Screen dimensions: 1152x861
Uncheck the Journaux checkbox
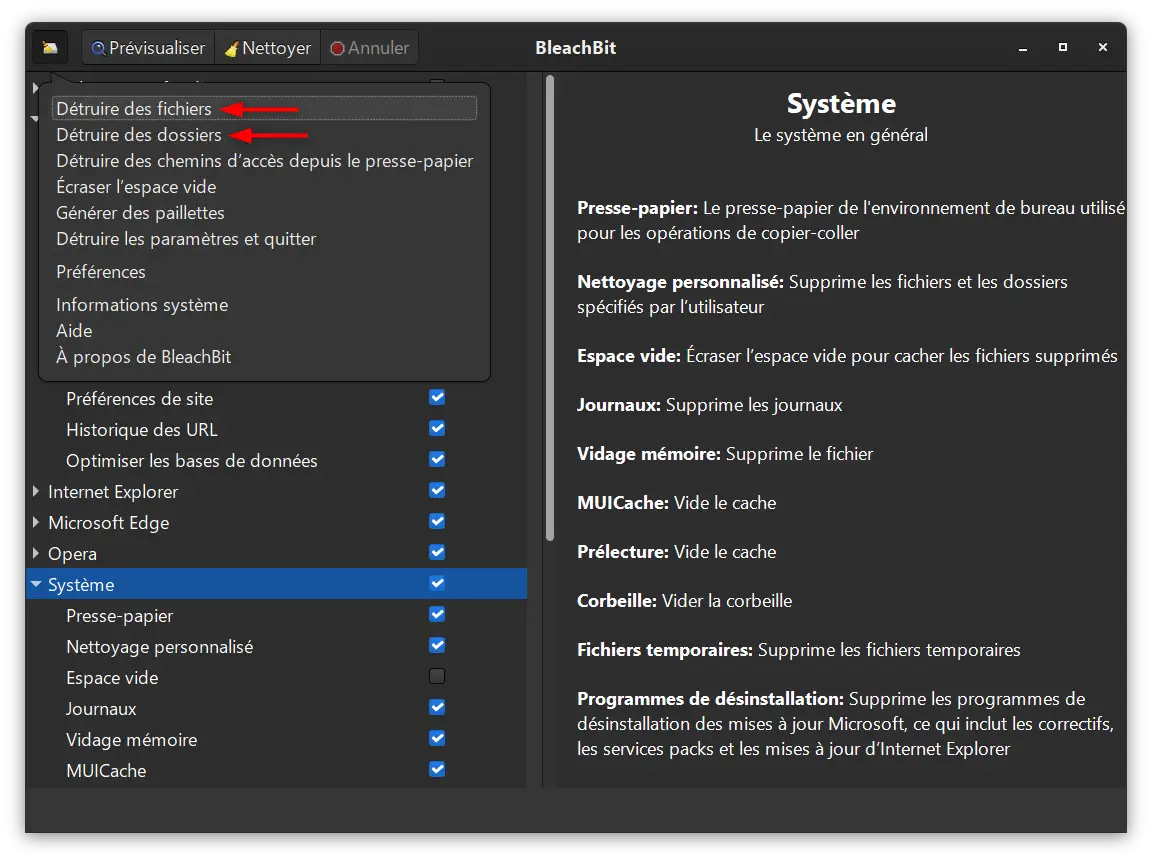pyautogui.click(x=437, y=707)
